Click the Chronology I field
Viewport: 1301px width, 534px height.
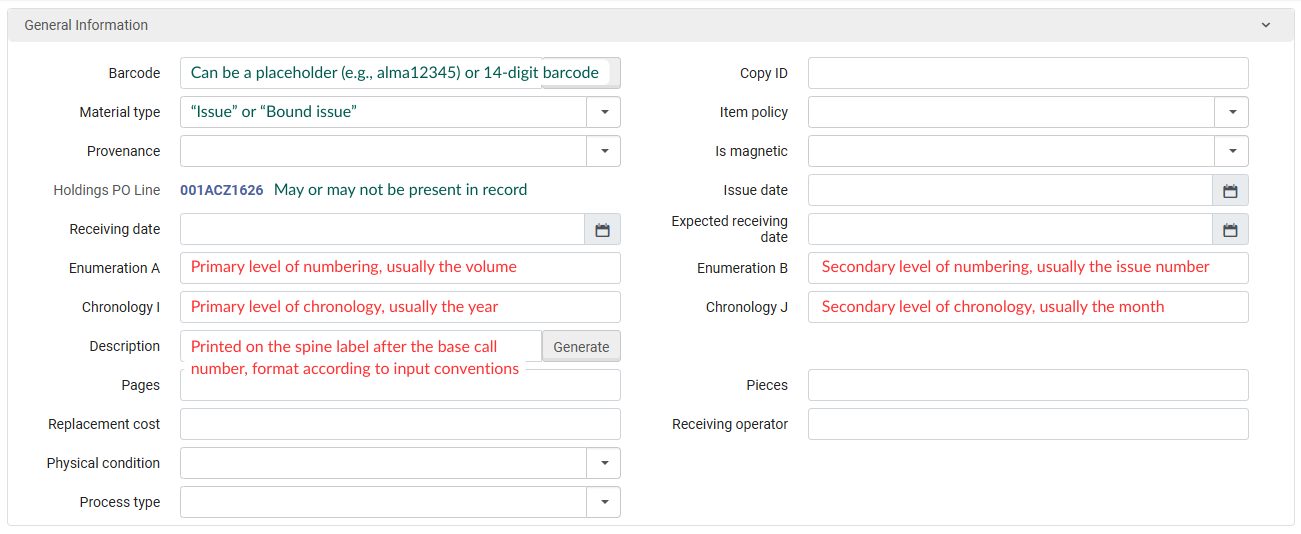[x=400, y=307]
